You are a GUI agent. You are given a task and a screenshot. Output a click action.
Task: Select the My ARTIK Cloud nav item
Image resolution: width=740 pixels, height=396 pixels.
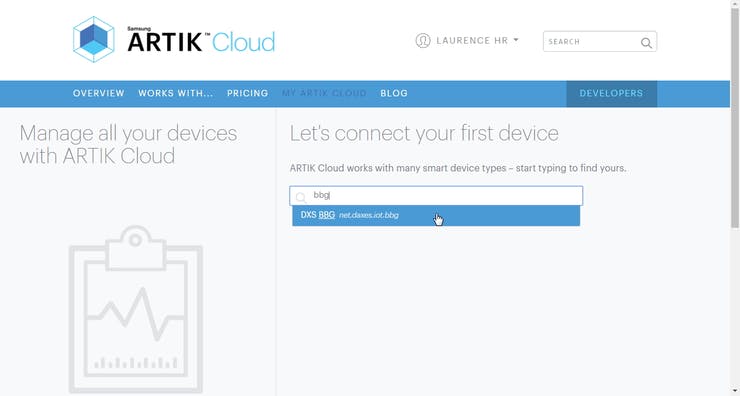click(324, 93)
